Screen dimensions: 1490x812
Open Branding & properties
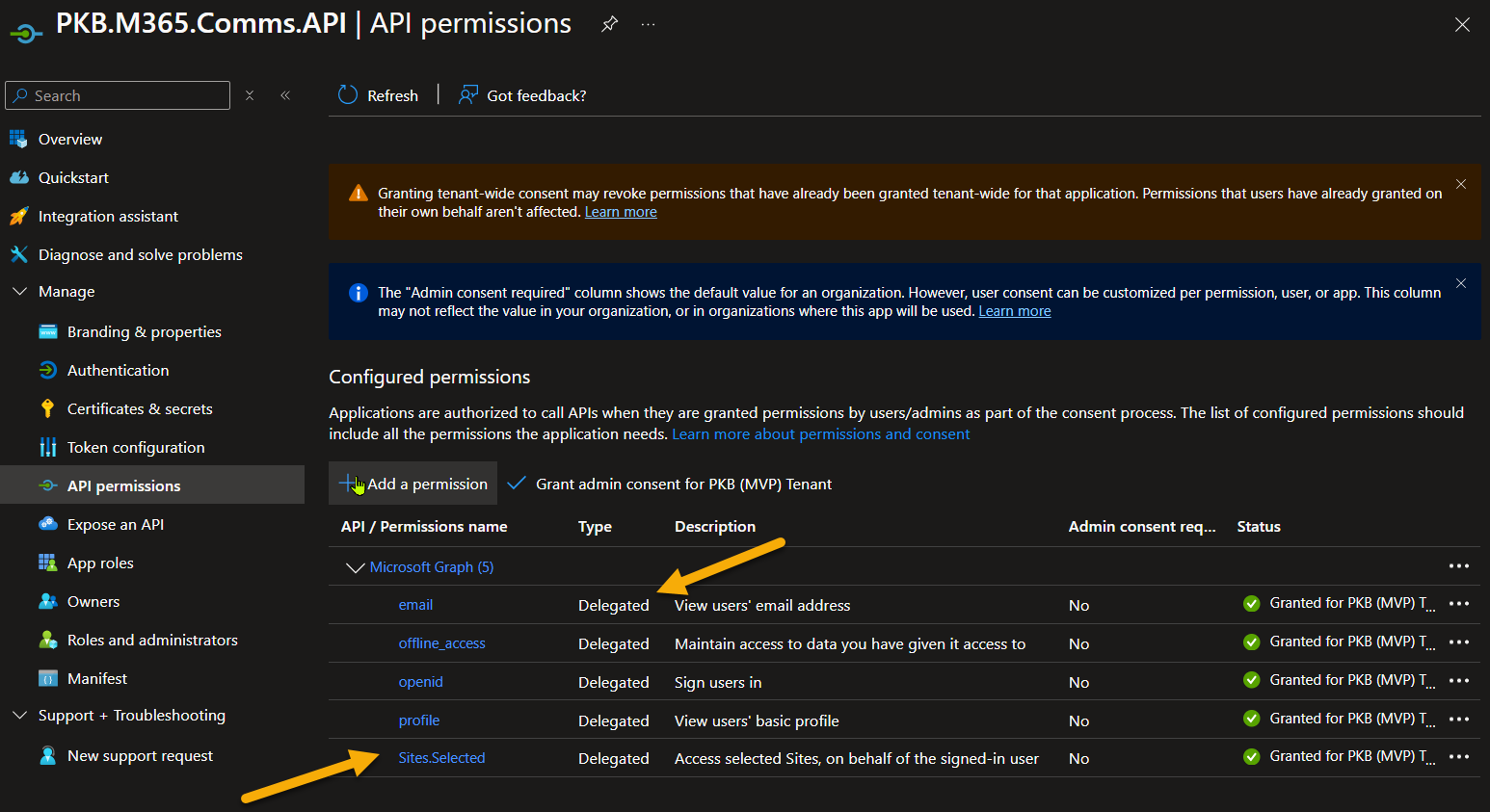144,331
